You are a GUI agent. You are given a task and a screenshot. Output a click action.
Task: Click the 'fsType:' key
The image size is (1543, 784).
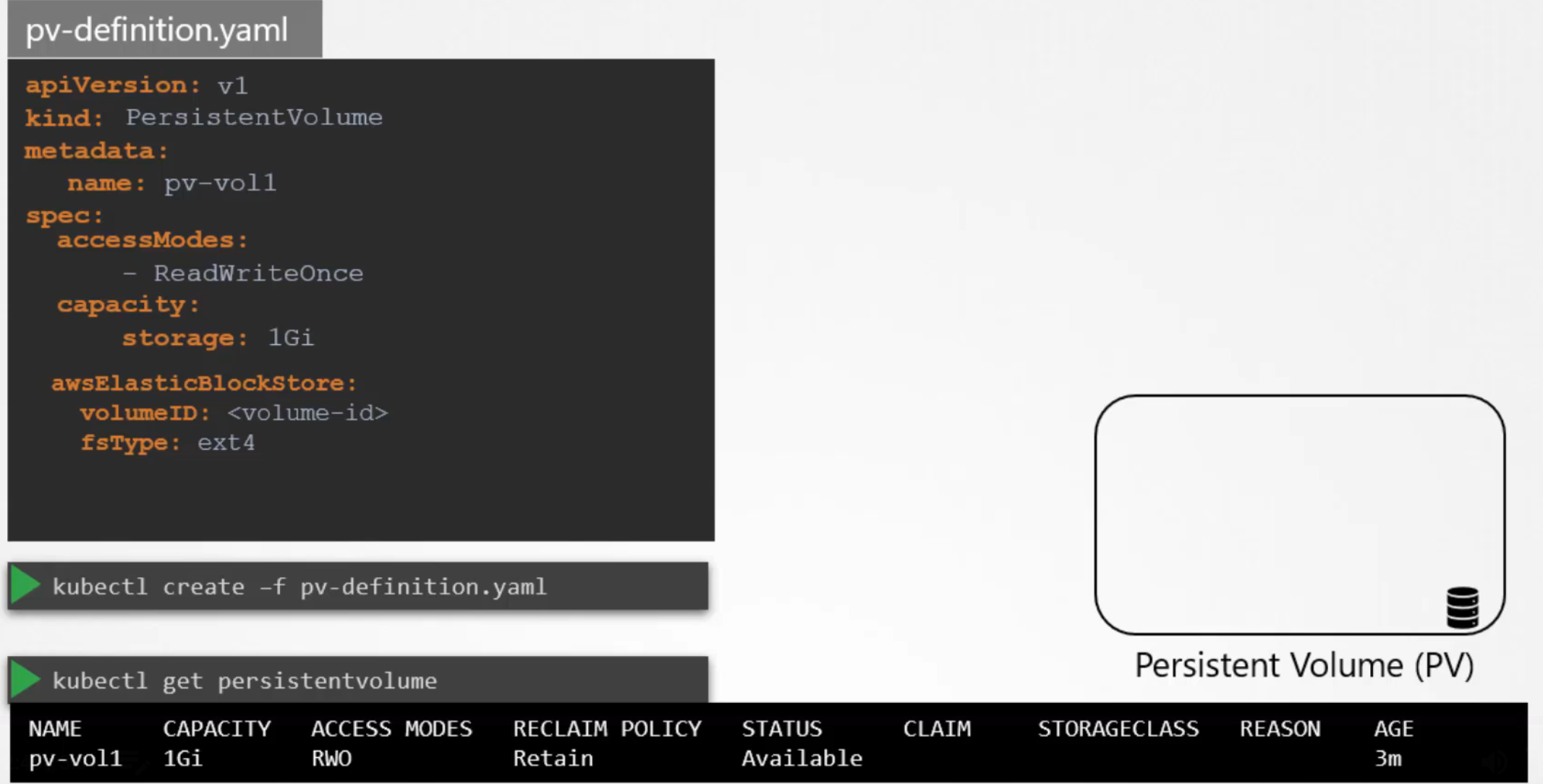[x=130, y=443]
